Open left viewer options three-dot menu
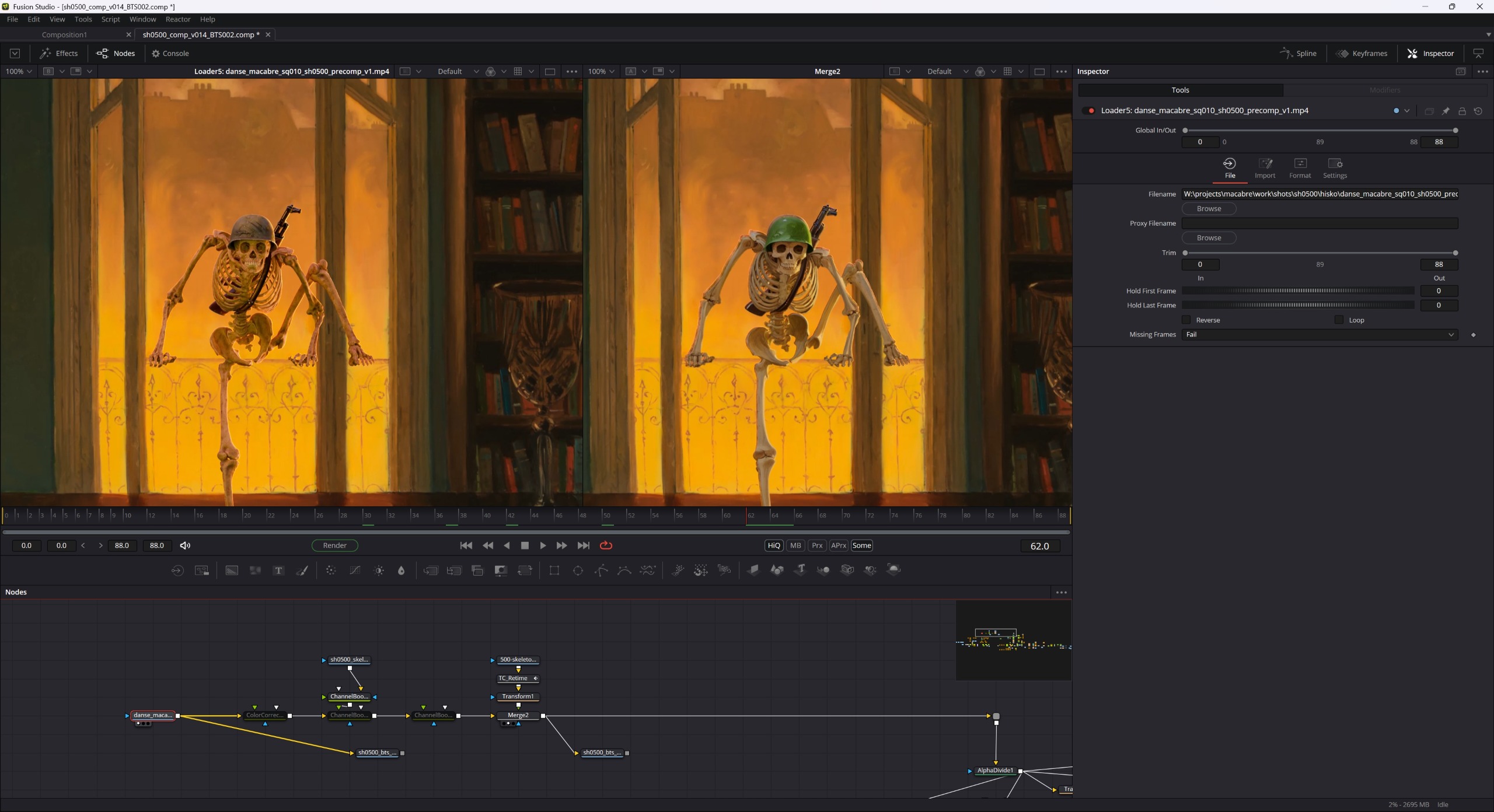Viewport: 1494px width, 812px height. click(x=572, y=72)
